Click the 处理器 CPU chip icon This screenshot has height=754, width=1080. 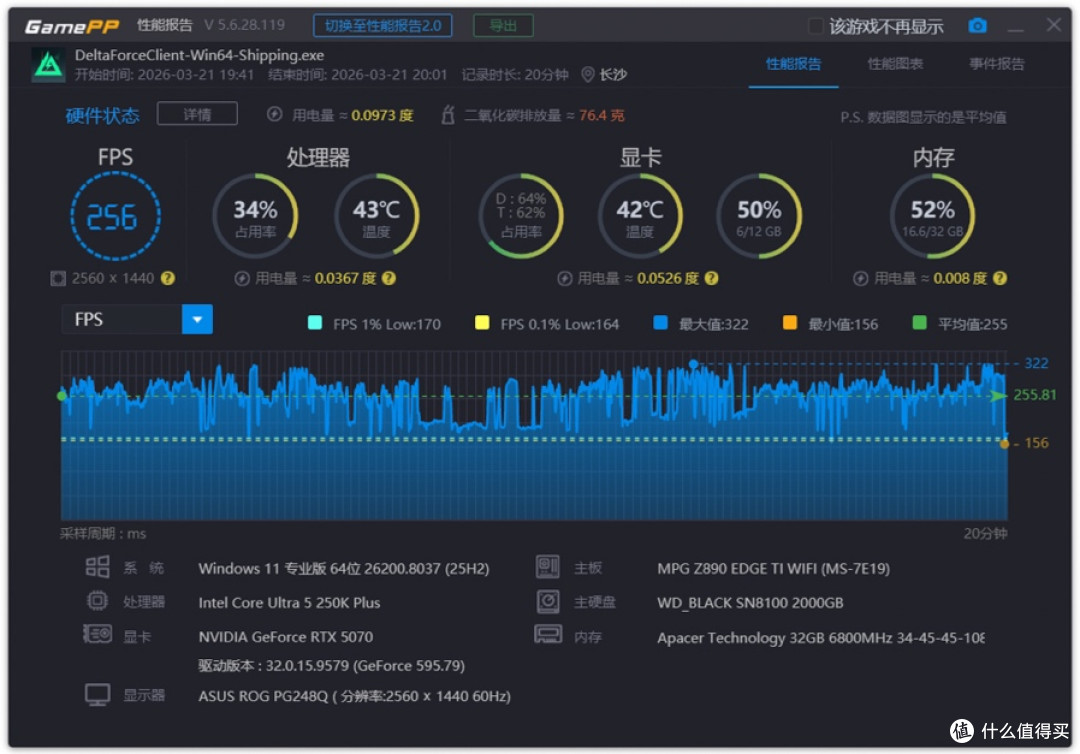[x=97, y=601]
